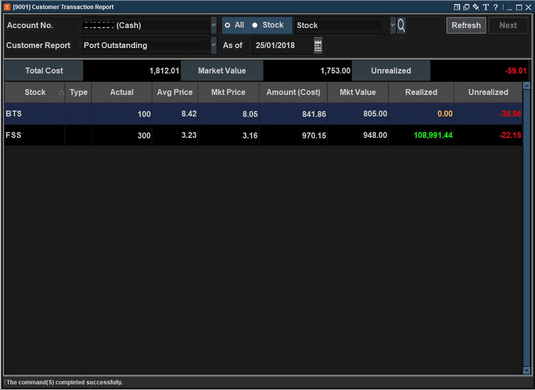This screenshot has width=535, height=390.
Task: Expand the Account No. dropdown arrow
Action: pyautogui.click(x=214, y=25)
